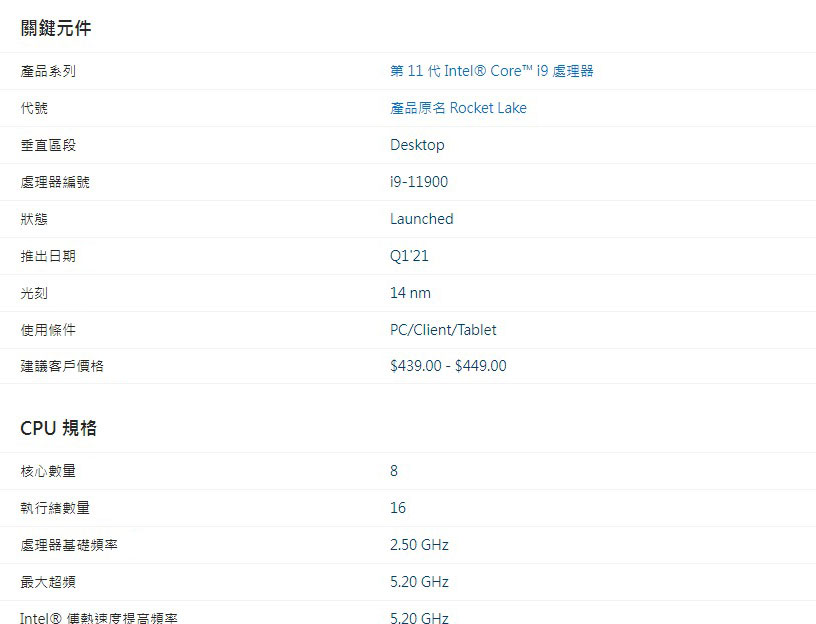Click the 狀態 row label
The width and height of the screenshot is (816, 624).
(x=34, y=219)
